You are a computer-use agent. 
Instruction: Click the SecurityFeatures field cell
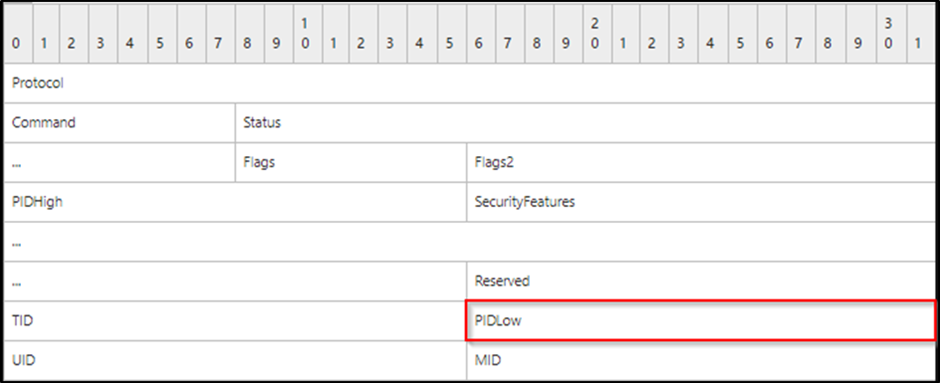[x=700, y=202]
